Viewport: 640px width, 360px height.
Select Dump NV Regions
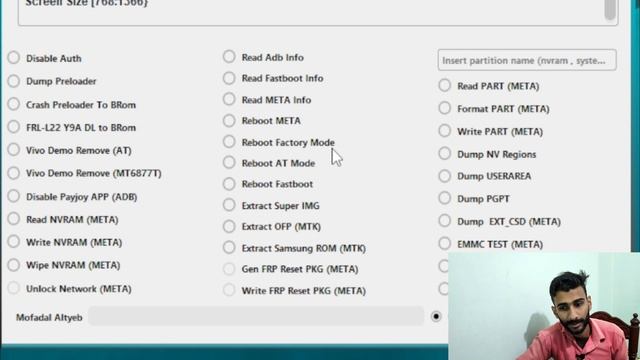444,154
